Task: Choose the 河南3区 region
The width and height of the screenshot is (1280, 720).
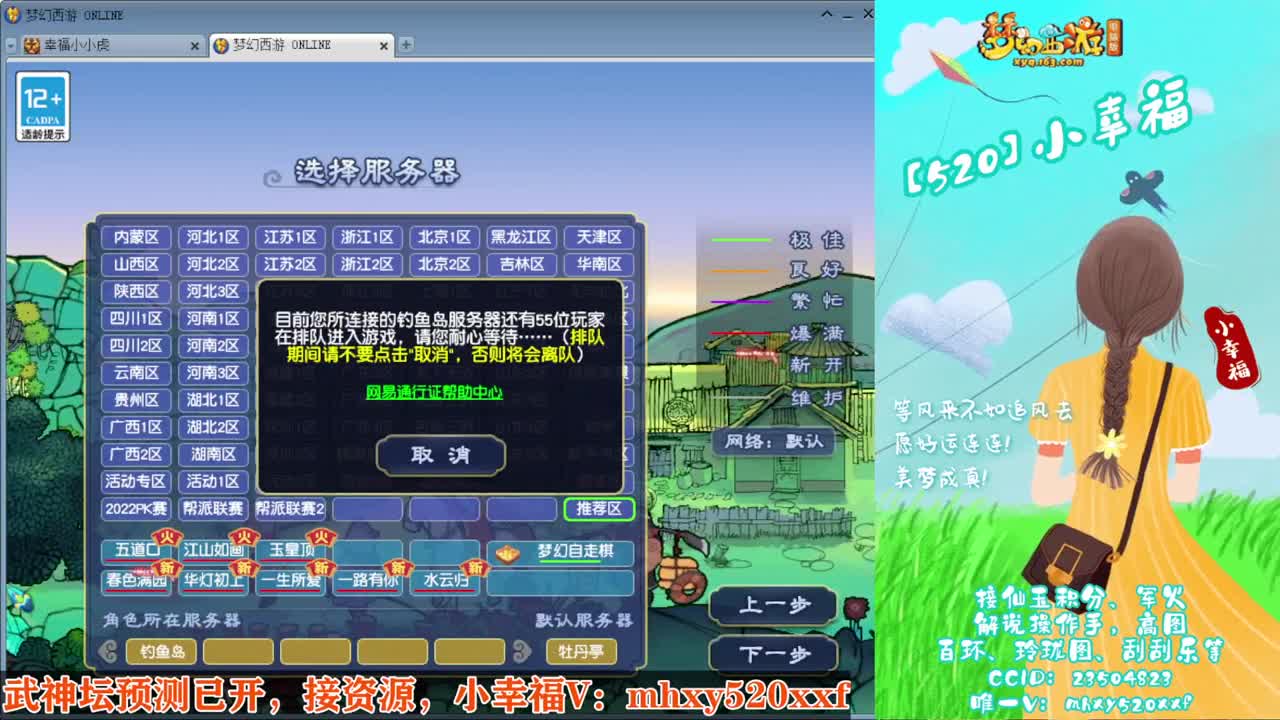Action: [x=213, y=372]
